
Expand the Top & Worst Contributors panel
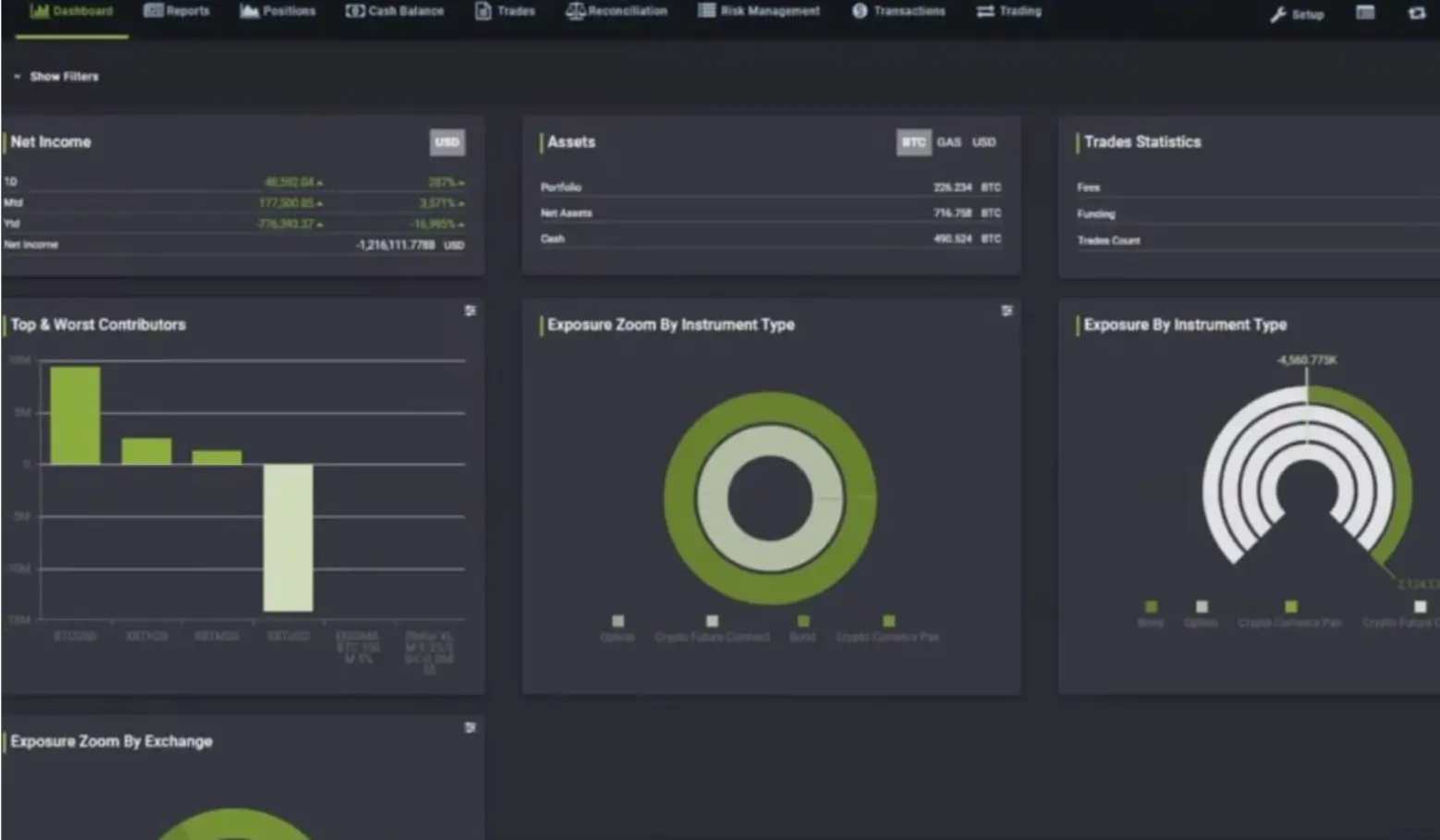(x=470, y=310)
